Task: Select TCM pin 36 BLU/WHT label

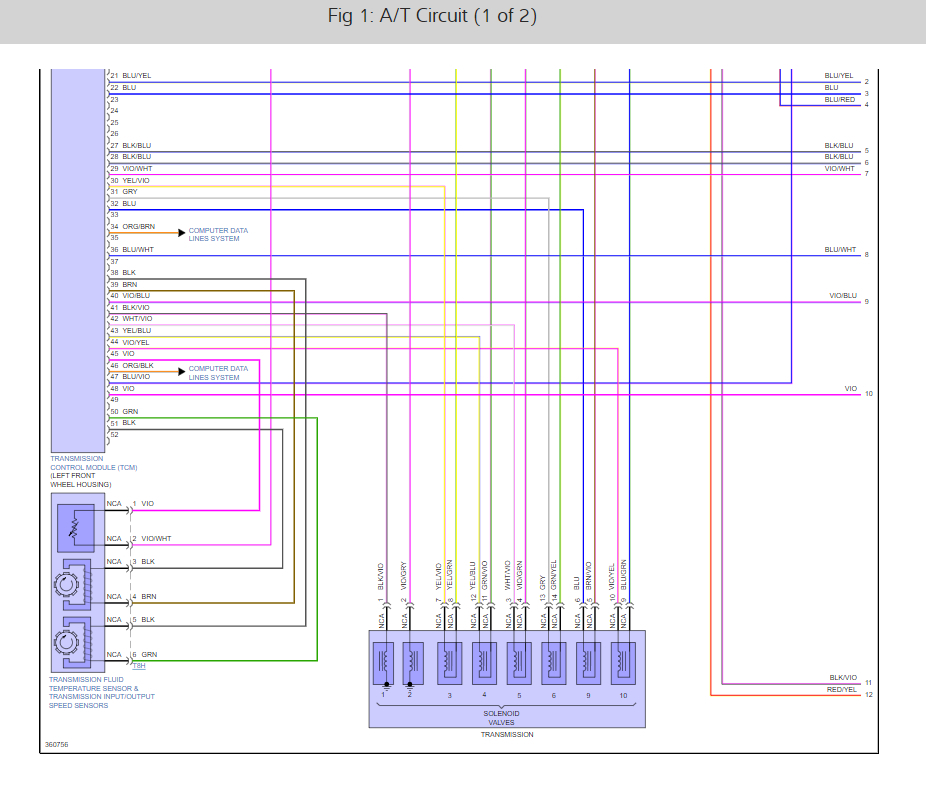Action: coord(132,249)
